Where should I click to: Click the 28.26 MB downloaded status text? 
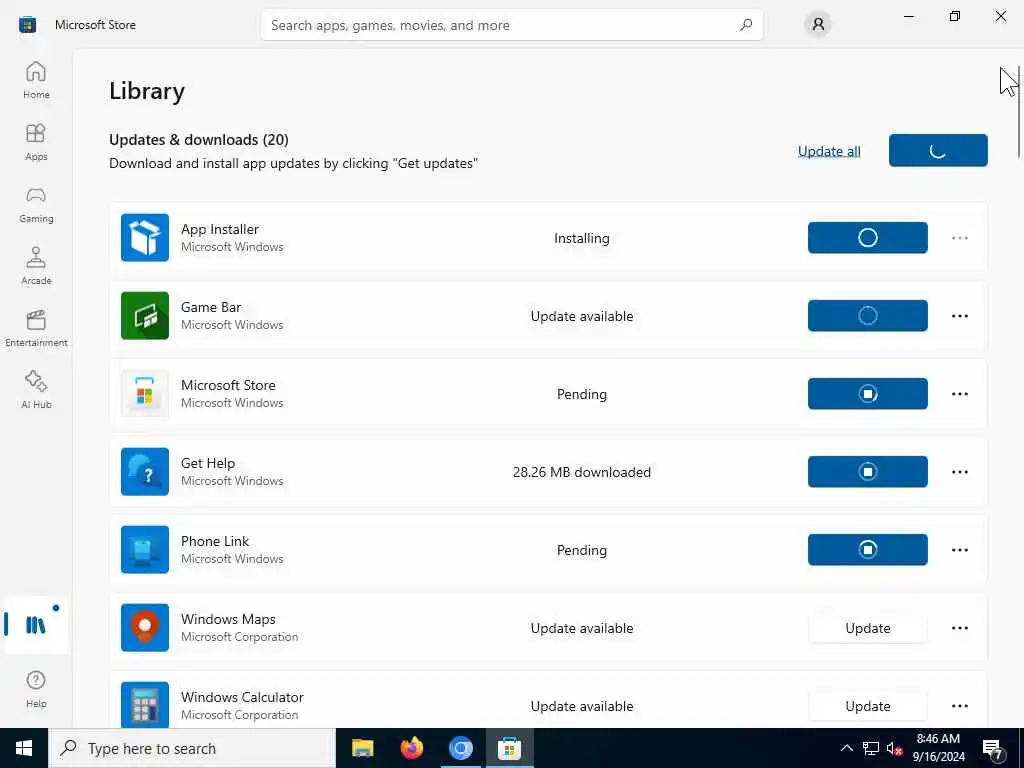(581, 472)
